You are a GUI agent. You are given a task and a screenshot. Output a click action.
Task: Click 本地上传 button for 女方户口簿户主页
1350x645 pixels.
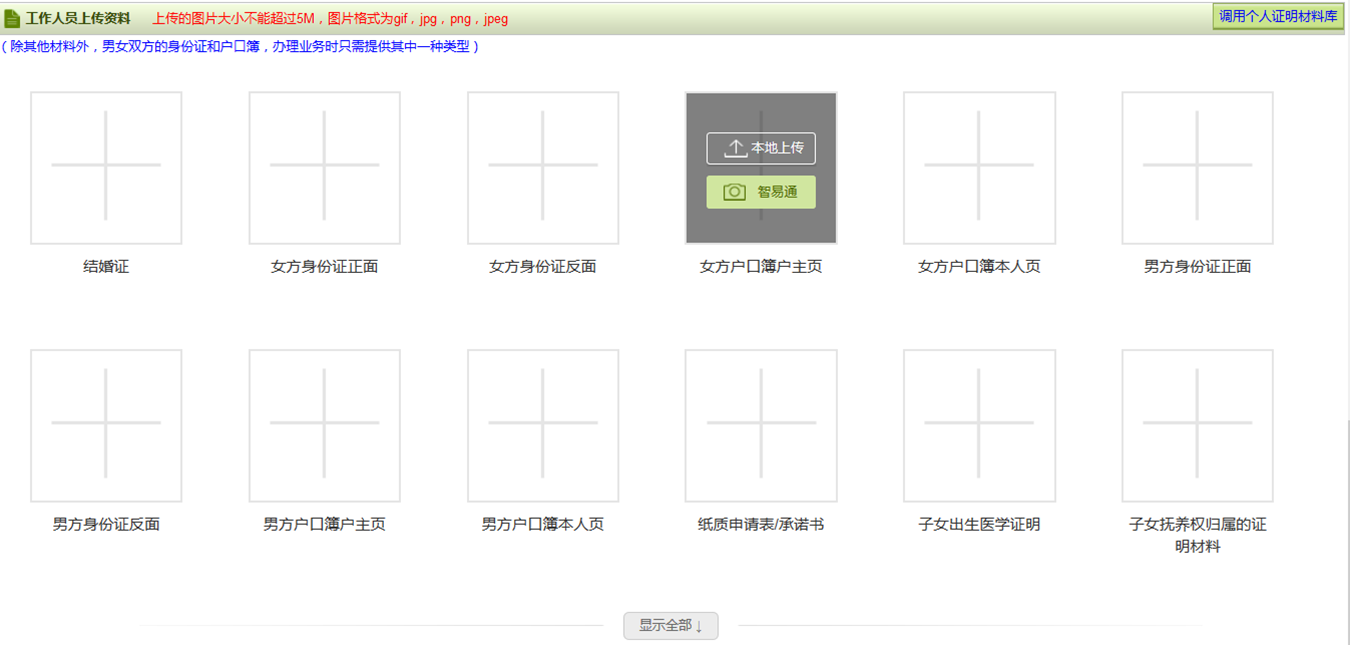tap(761, 148)
